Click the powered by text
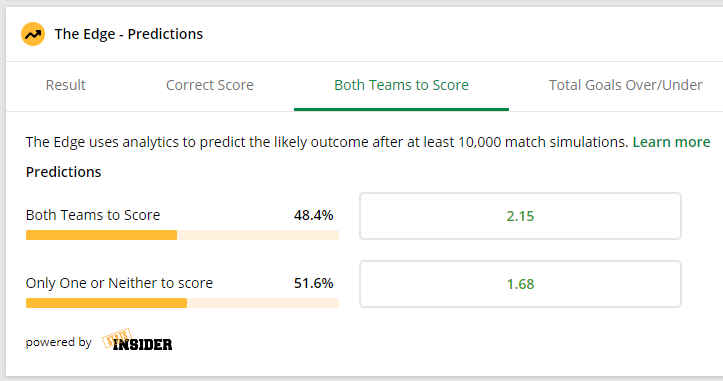Screen dimensions: 723x381 point(59,342)
